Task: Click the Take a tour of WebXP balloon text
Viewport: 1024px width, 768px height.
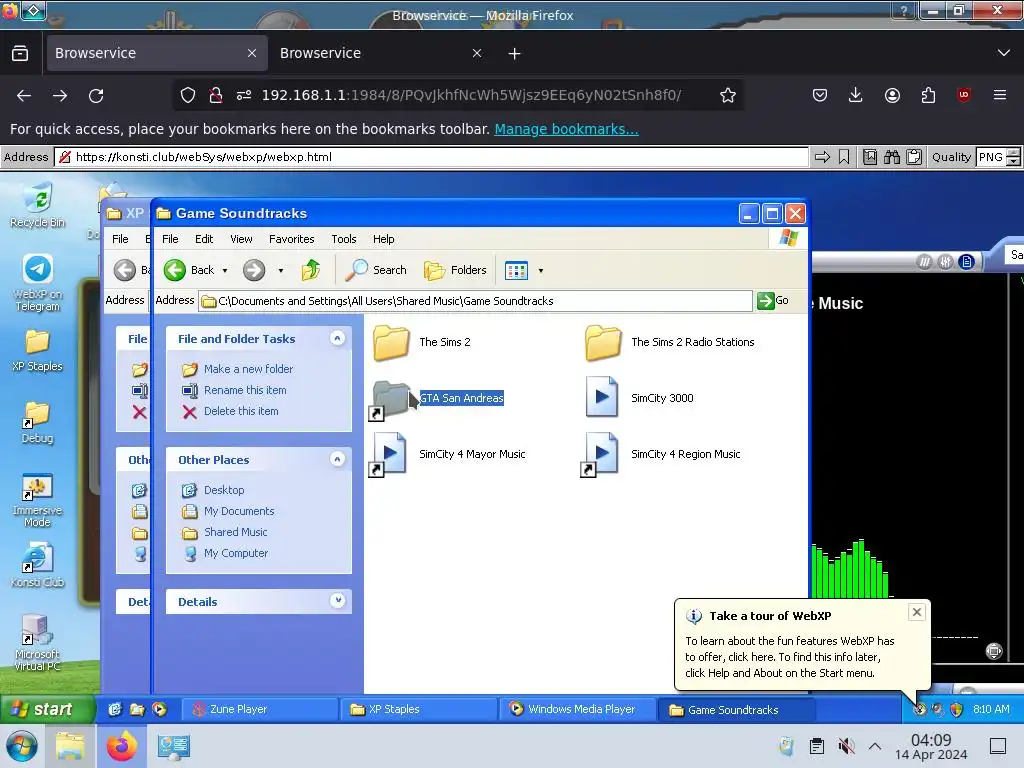Action: (790, 657)
